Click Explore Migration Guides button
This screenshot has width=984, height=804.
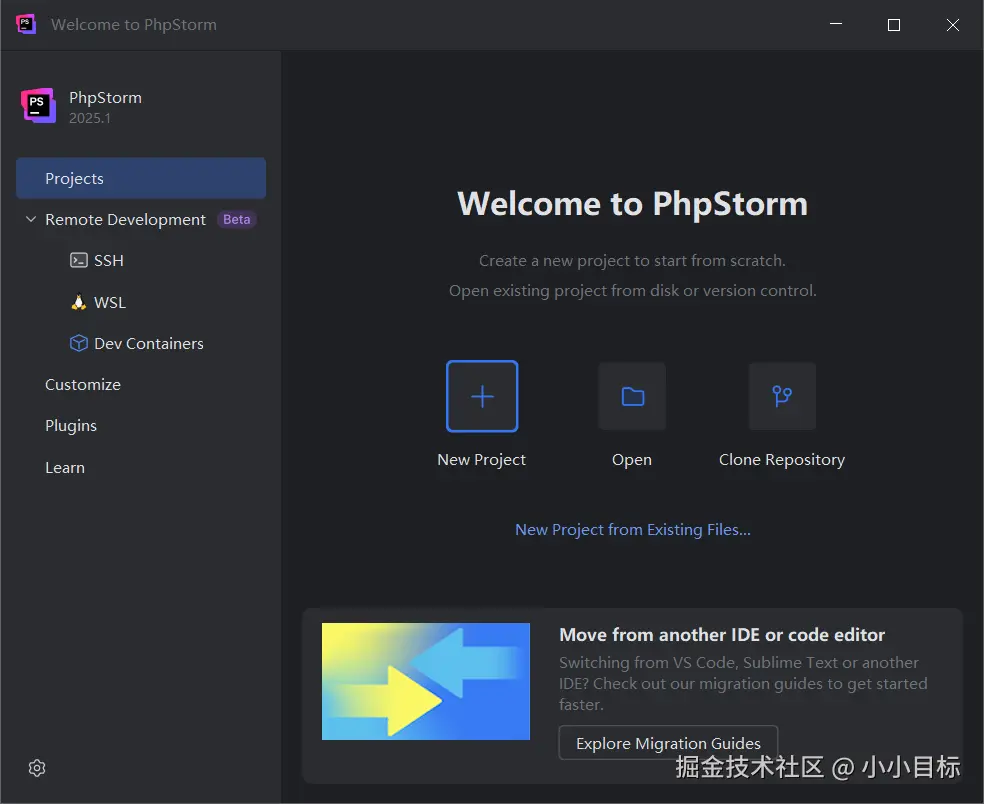pos(668,743)
